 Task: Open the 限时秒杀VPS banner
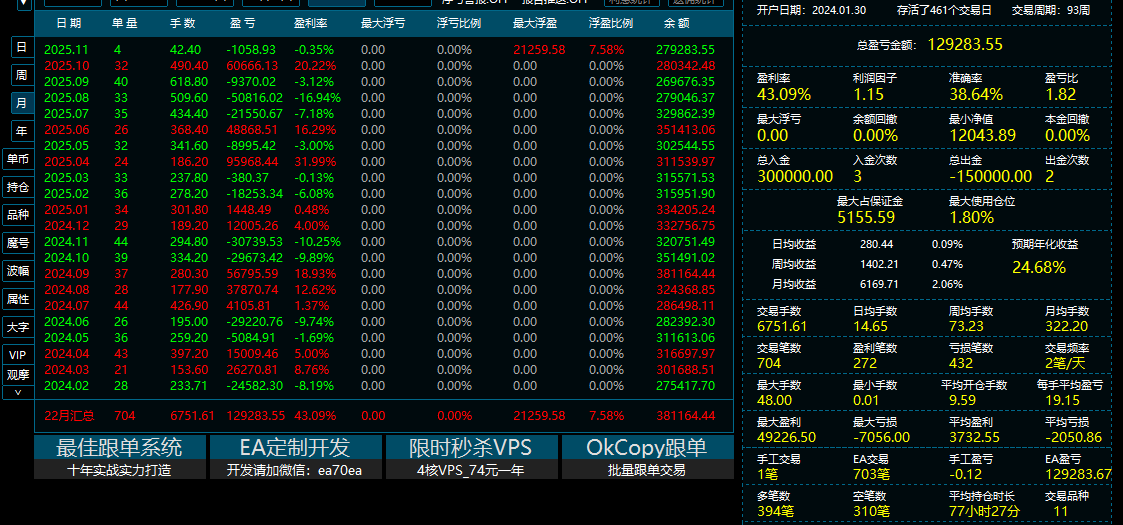[x=471, y=448]
